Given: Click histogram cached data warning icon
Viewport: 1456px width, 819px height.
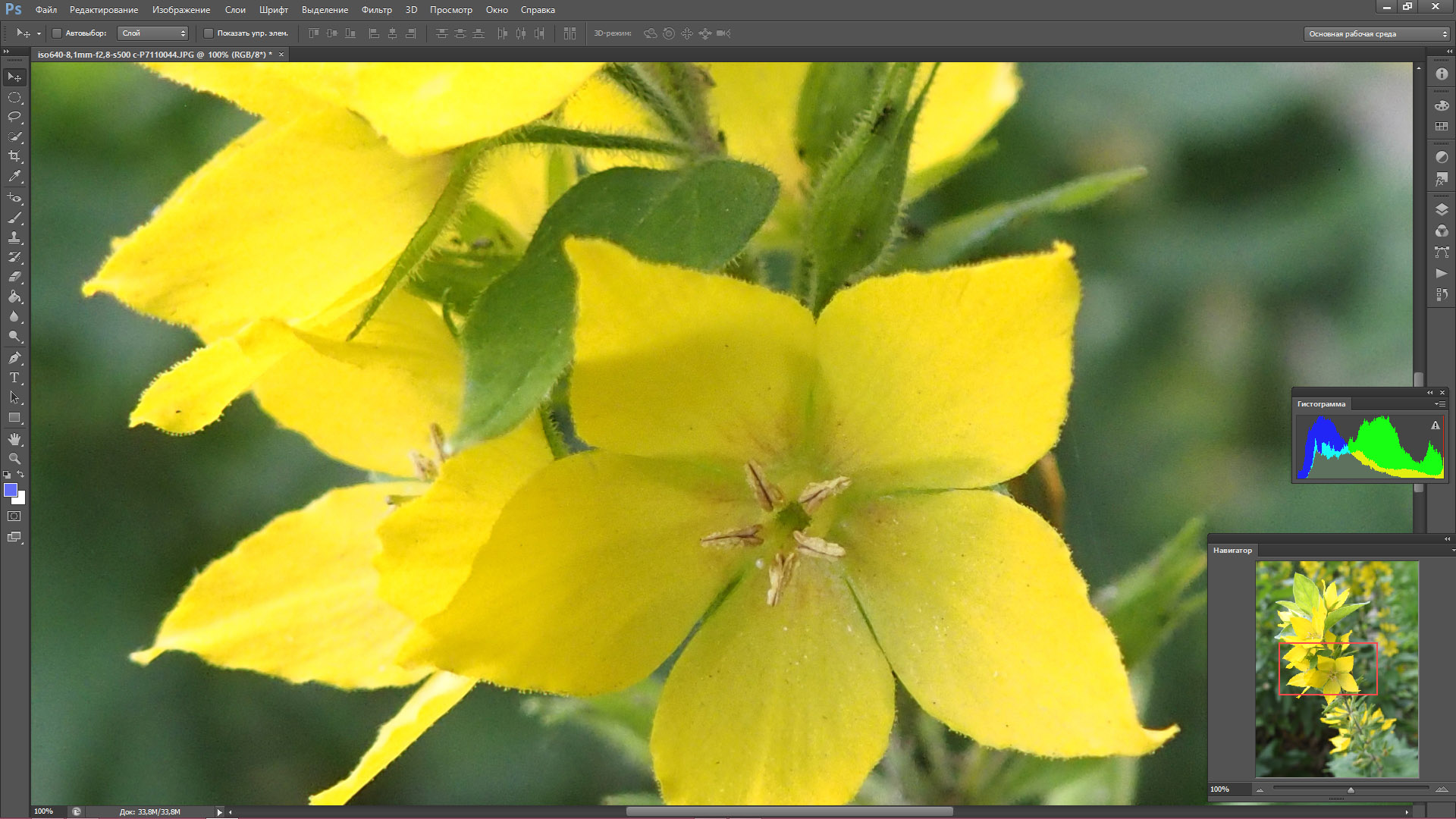Looking at the screenshot, I should coord(1435,426).
